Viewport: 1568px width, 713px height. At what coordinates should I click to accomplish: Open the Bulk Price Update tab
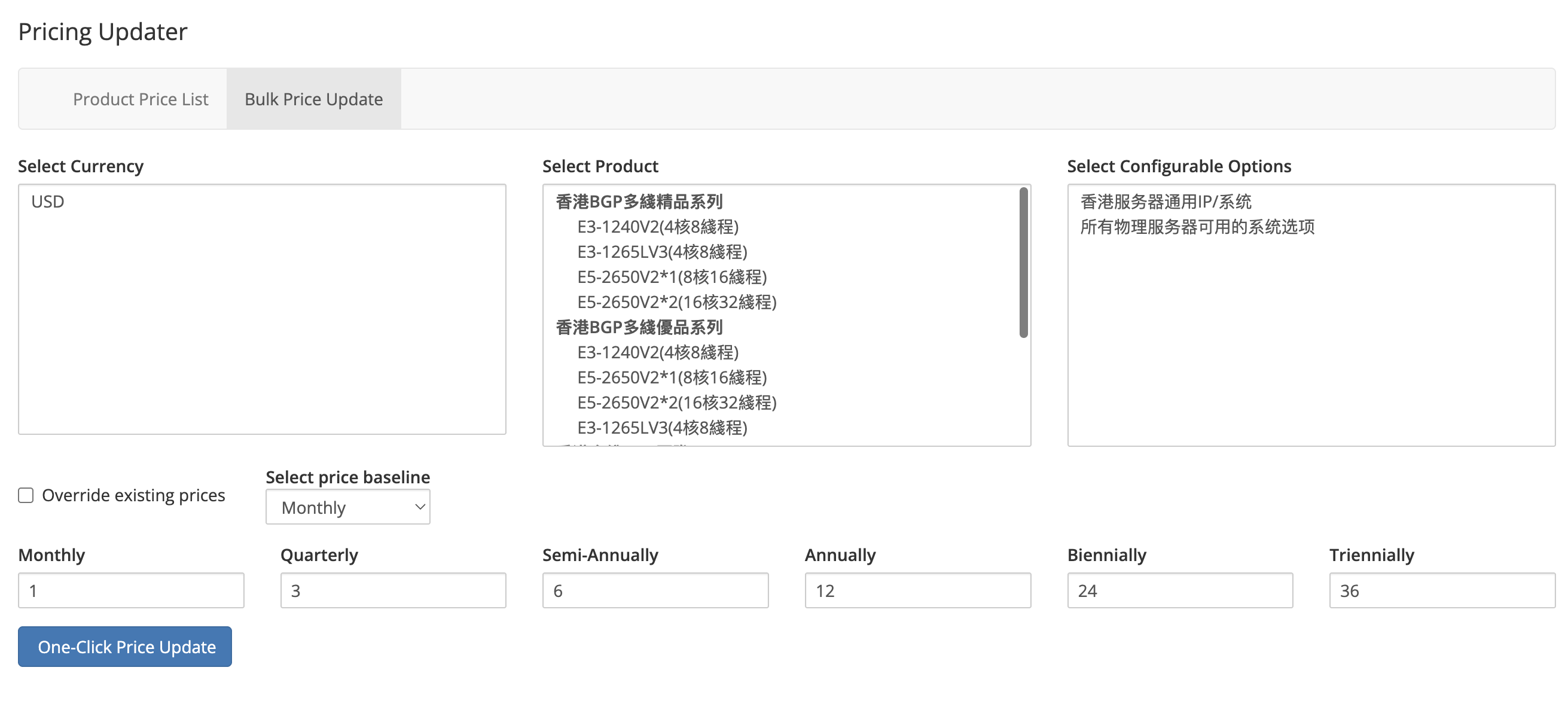pos(313,99)
